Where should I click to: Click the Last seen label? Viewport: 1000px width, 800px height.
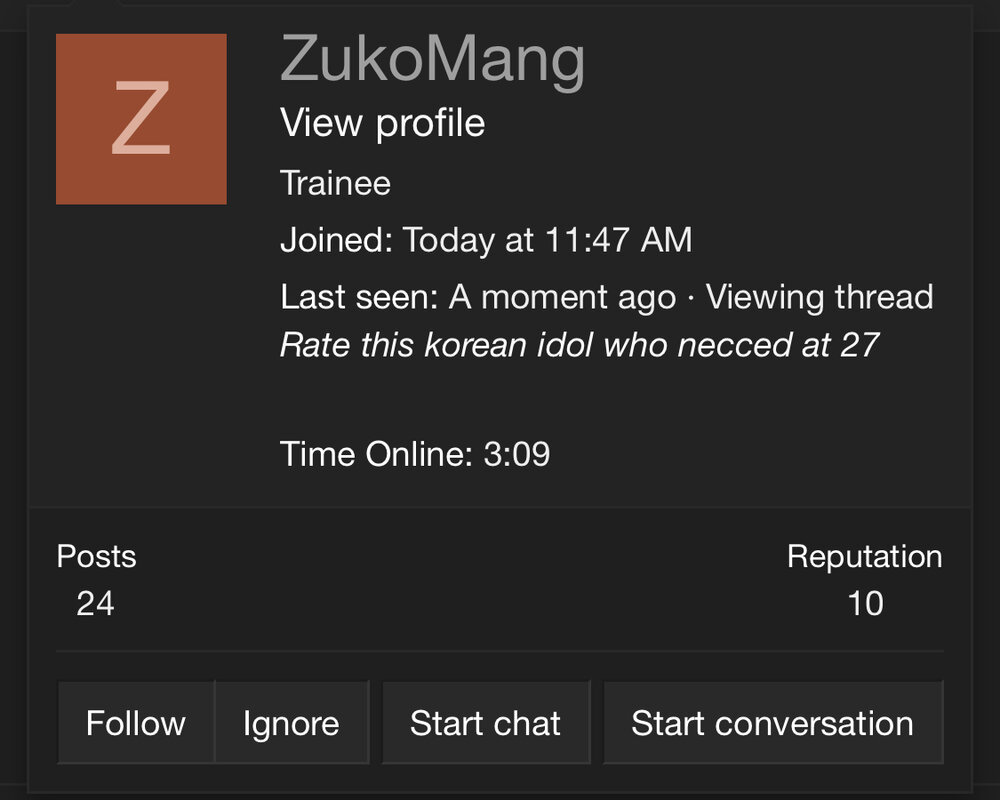click(x=360, y=297)
